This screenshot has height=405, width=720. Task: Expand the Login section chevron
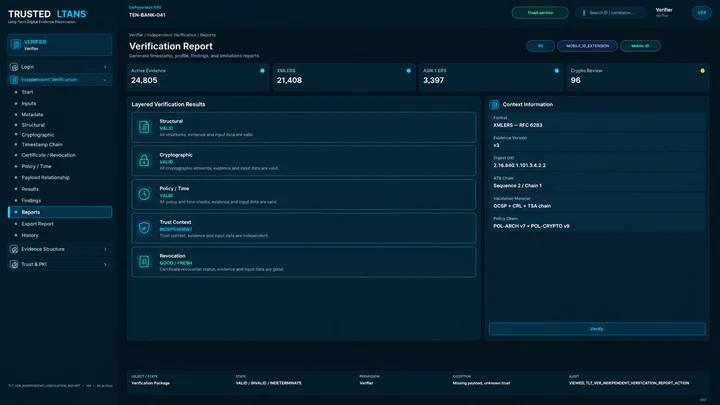(105, 67)
